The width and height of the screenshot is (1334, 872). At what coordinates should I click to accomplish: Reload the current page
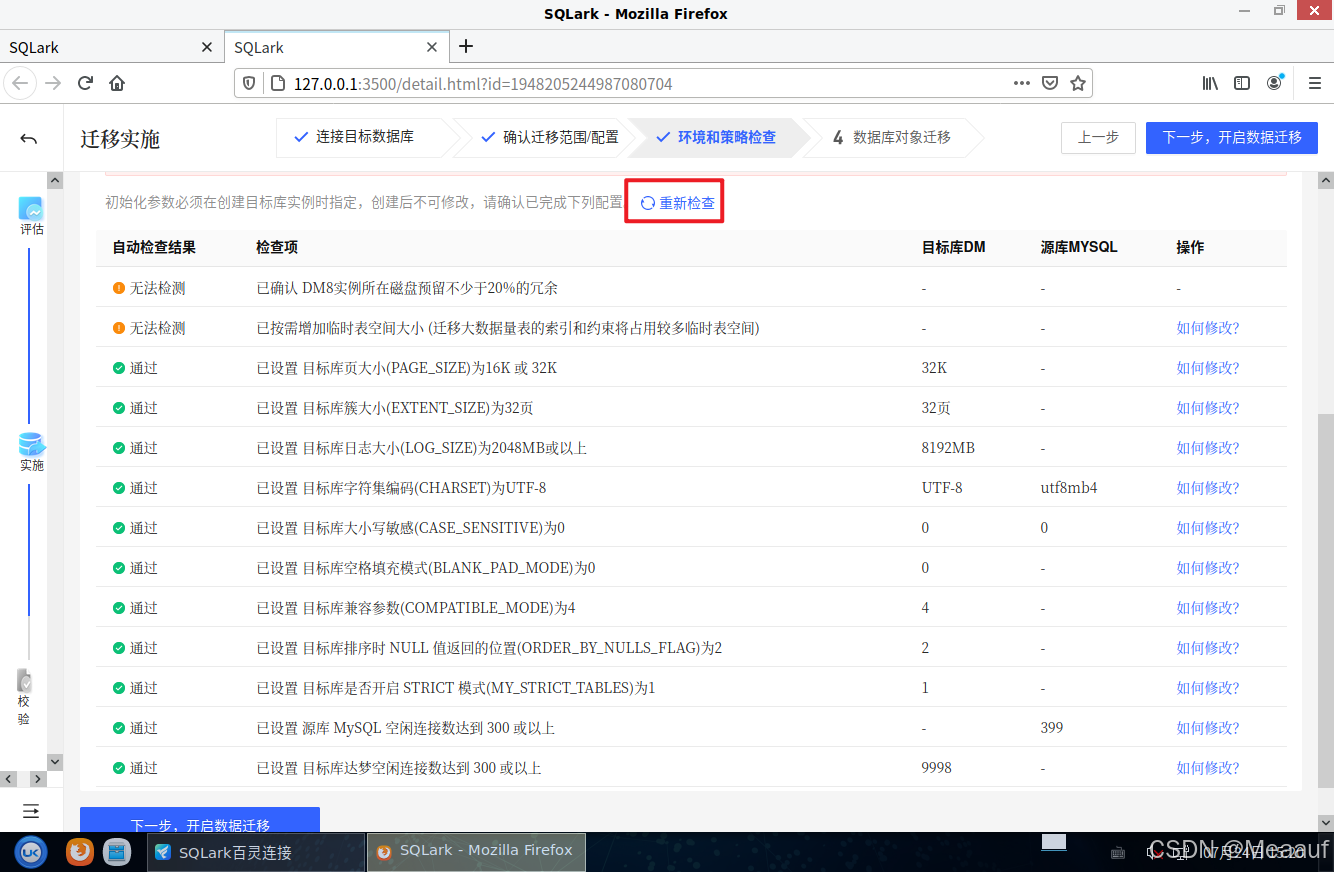tap(86, 83)
